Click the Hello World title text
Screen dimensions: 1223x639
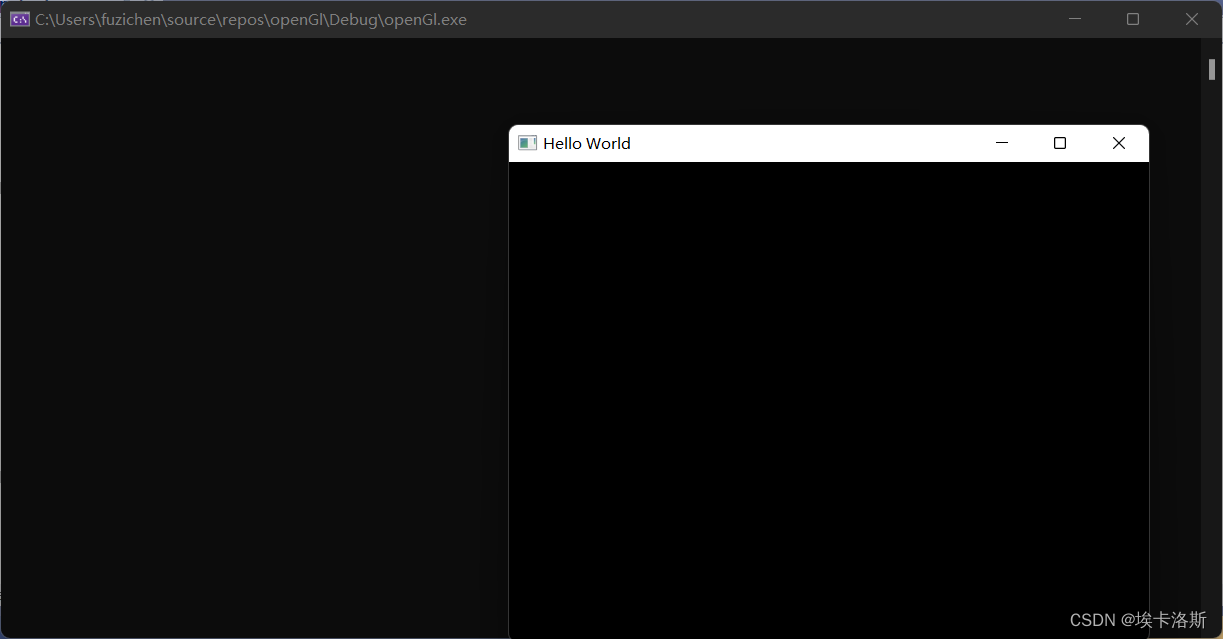point(587,143)
